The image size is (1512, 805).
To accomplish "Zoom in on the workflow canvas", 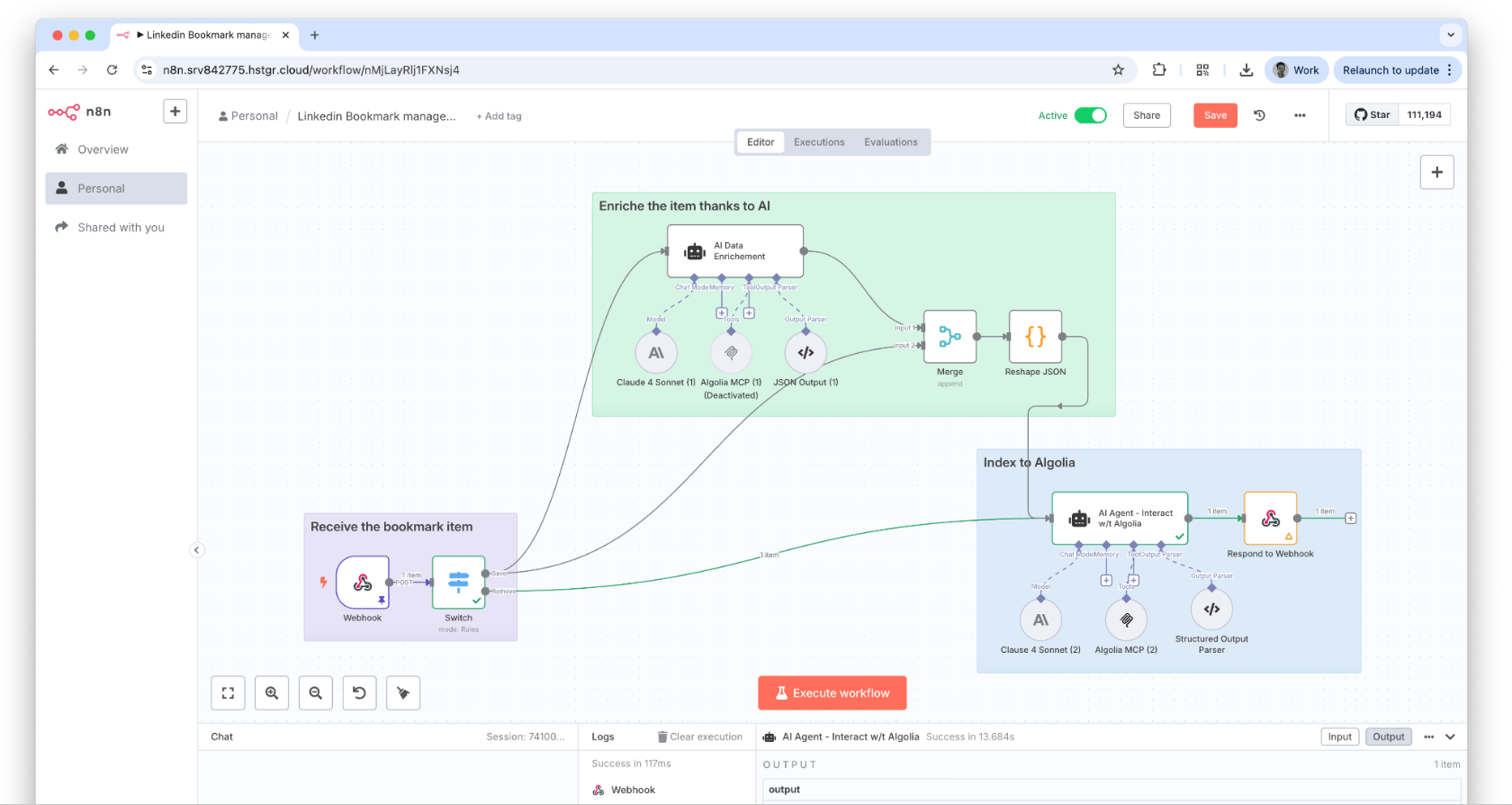I will tap(272, 693).
